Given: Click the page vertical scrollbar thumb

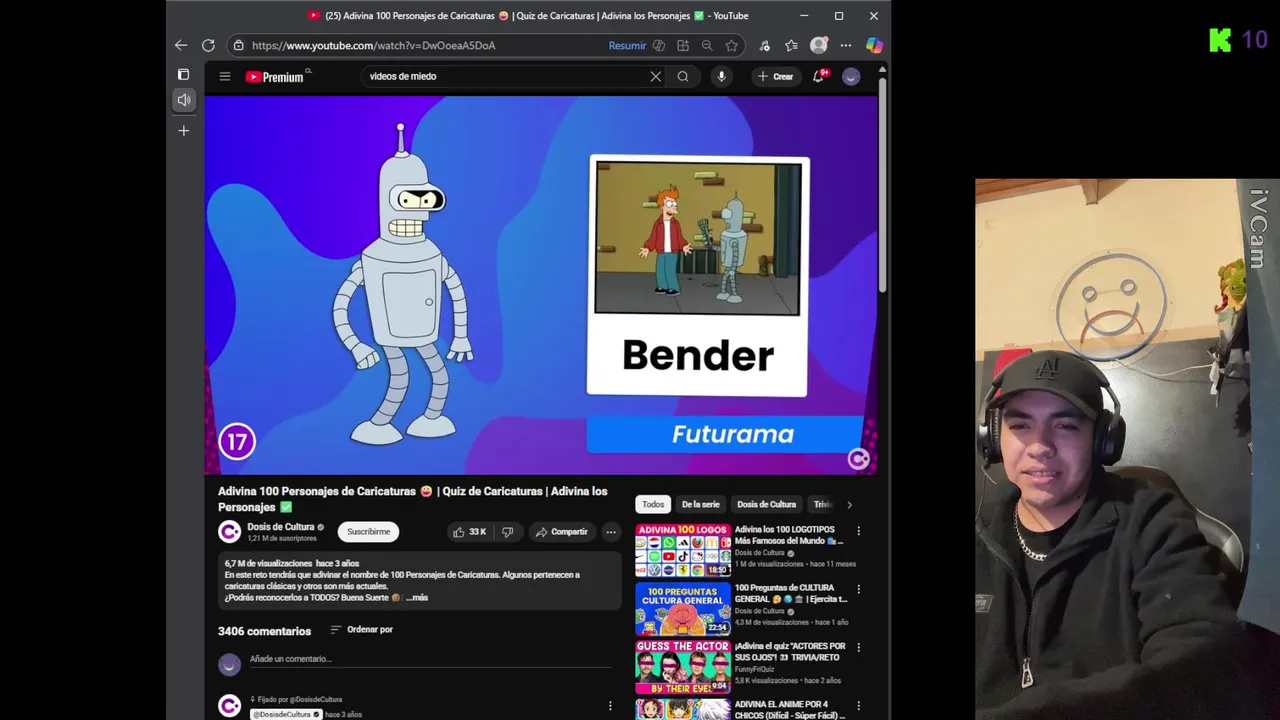Looking at the screenshot, I should coord(882,185).
